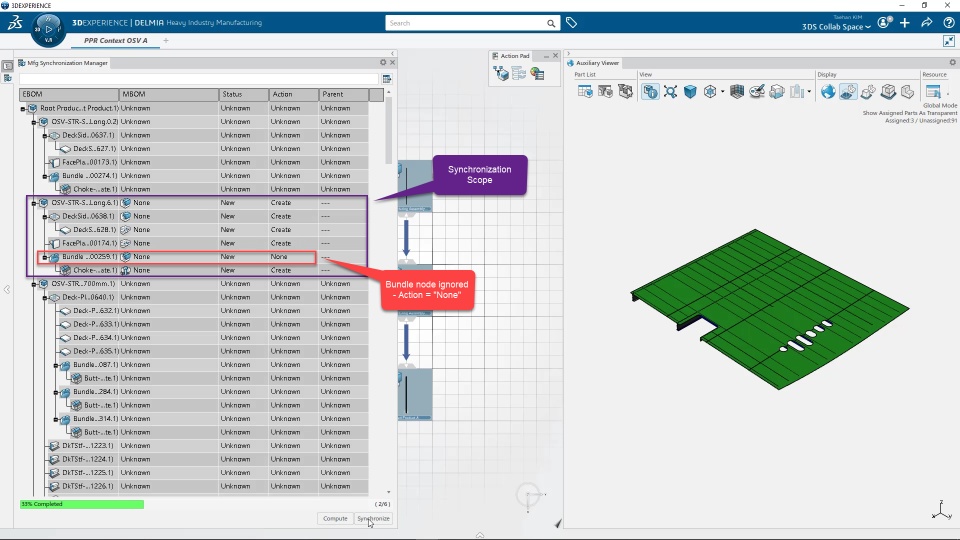960x540 pixels.
Task: Open Auxiliary Viewer settings gear
Action: [953, 62]
